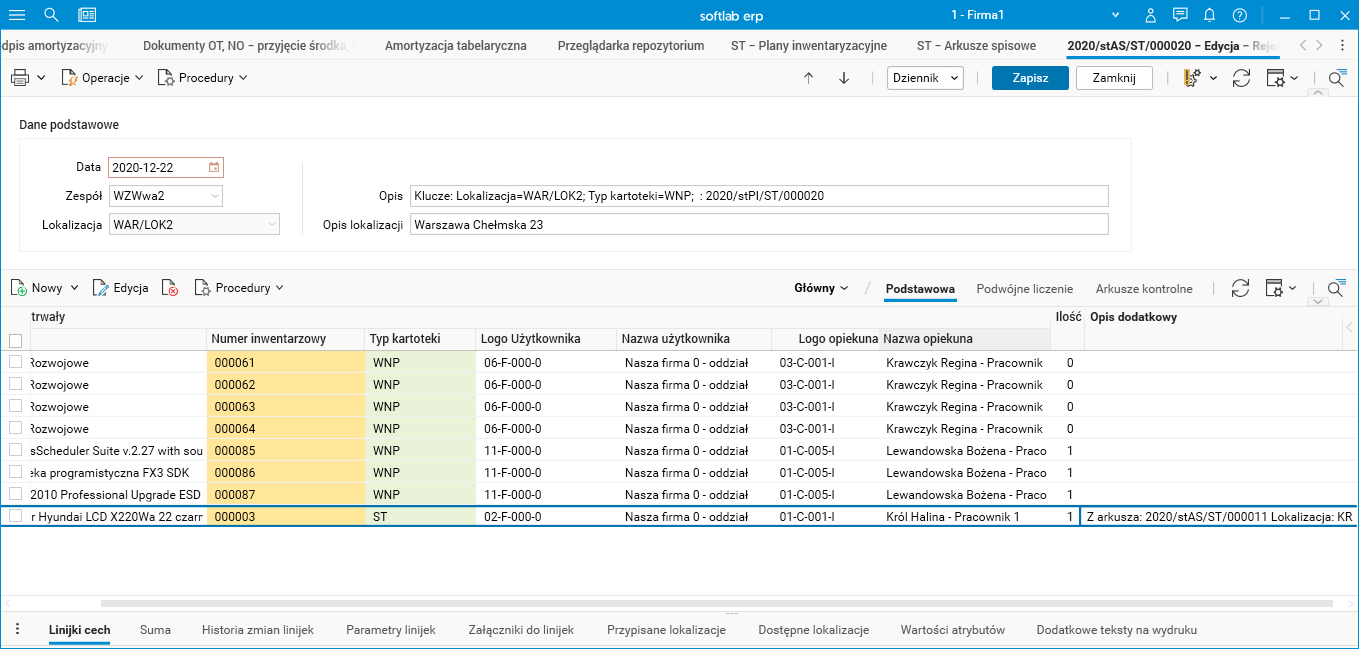Viewport: 1359px width, 649px height.
Task: Move to next record with down arrow
Action: tap(844, 78)
